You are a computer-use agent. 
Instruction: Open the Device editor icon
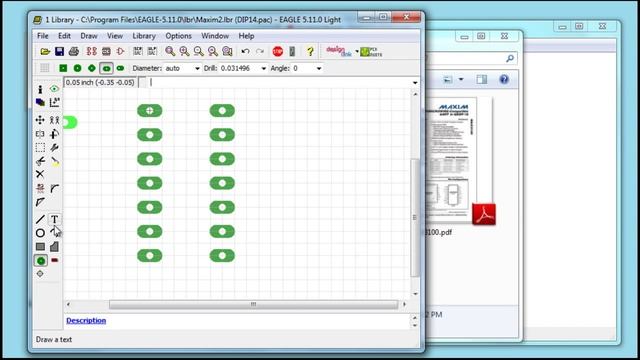[x=92, y=51]
